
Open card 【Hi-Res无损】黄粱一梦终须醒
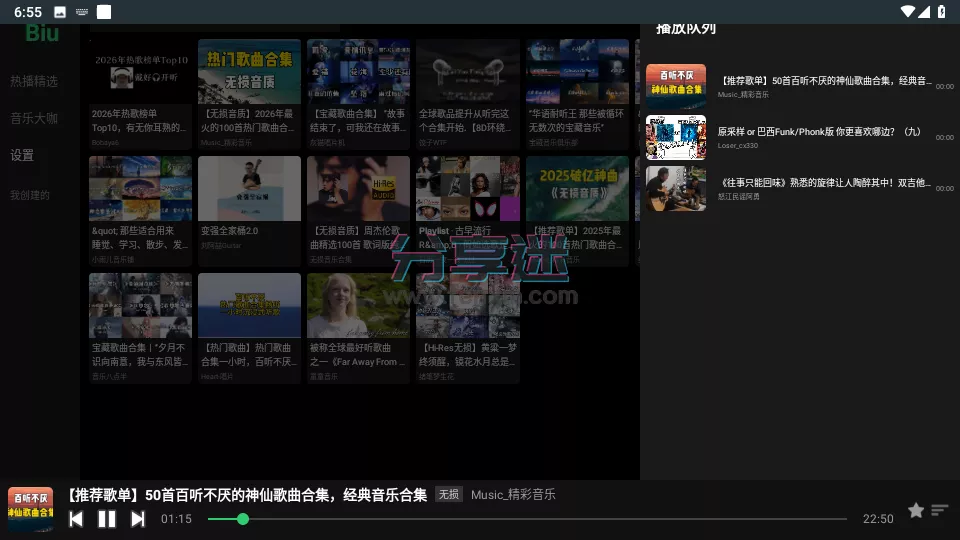coord(468,328)
